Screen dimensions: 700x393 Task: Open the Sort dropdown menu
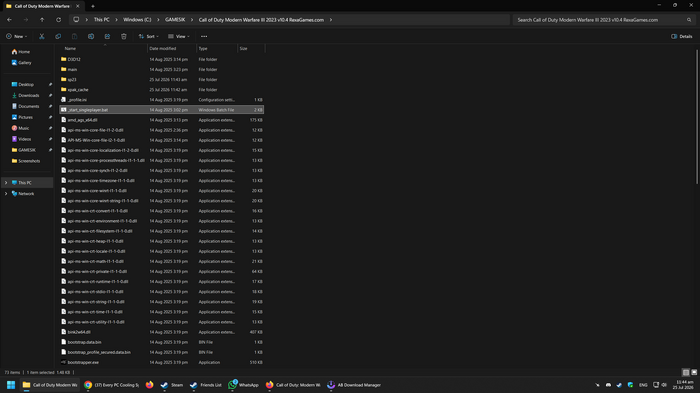[x=149, y=36]
